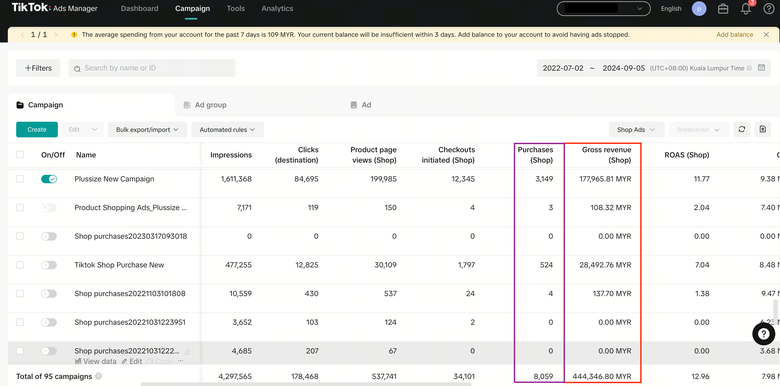Click the time zone info icon

(749, 68)
